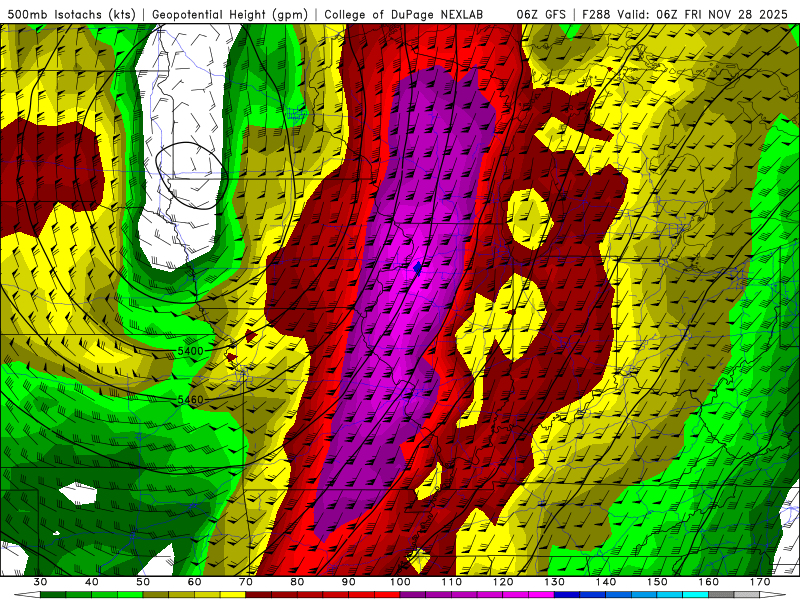
Task: Click the legend value 150
Action: [x=657, y=582]
